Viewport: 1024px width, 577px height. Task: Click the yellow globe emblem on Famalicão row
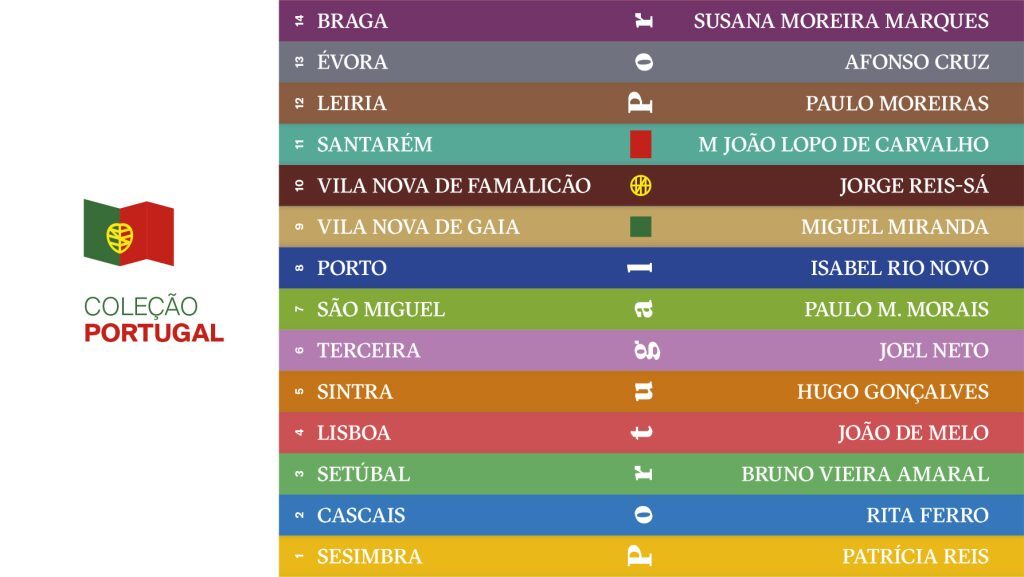641,185
